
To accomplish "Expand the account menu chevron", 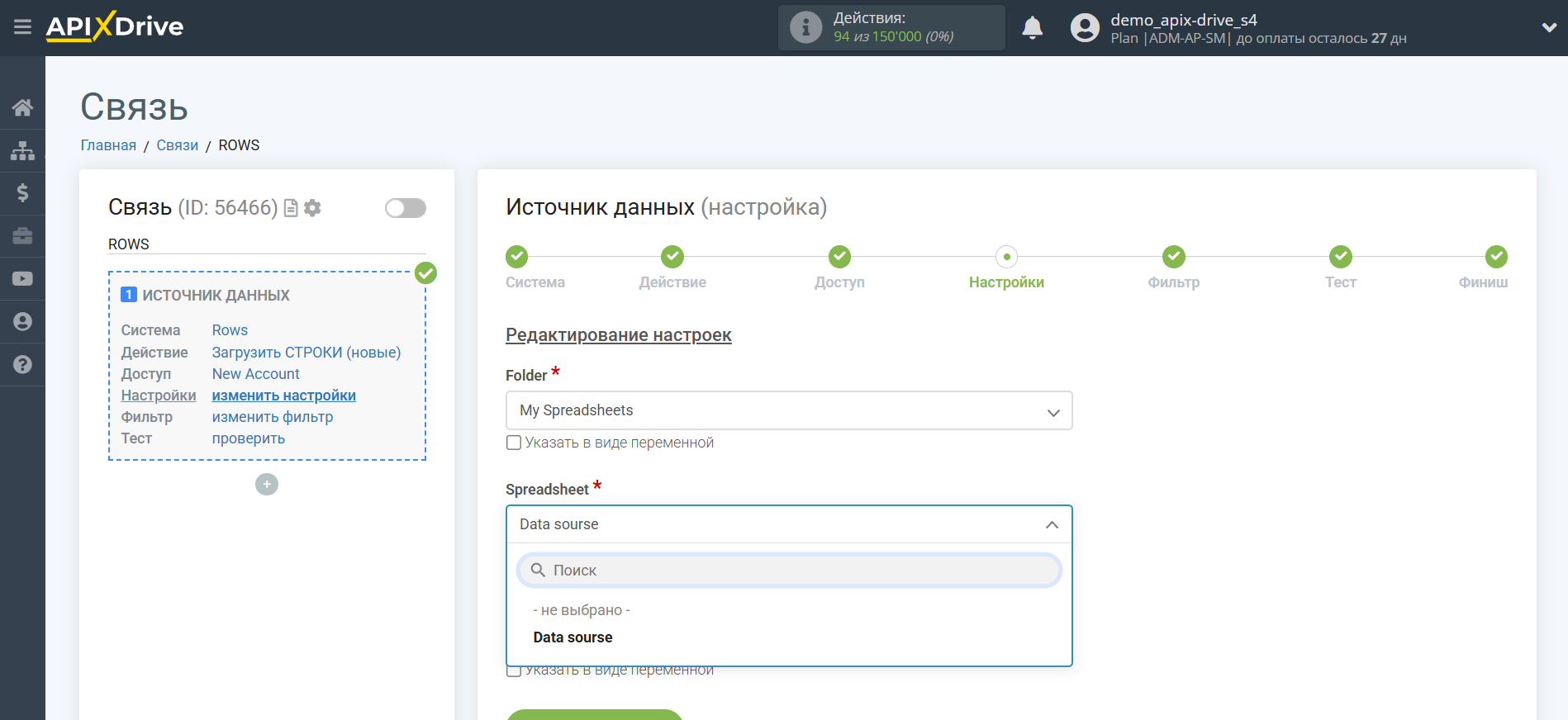I will coord(1549,27).
